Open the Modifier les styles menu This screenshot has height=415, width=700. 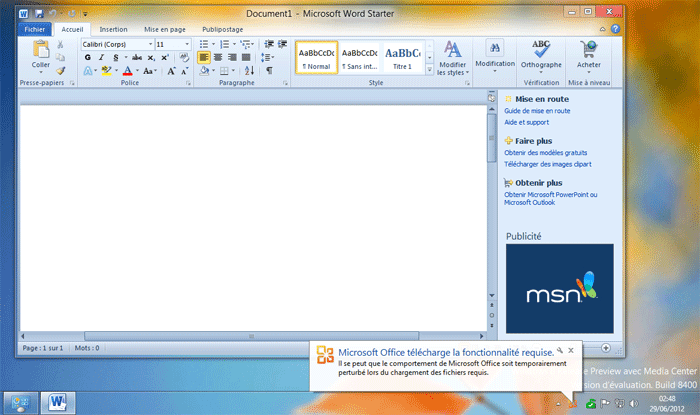click(x=453, y=58)
